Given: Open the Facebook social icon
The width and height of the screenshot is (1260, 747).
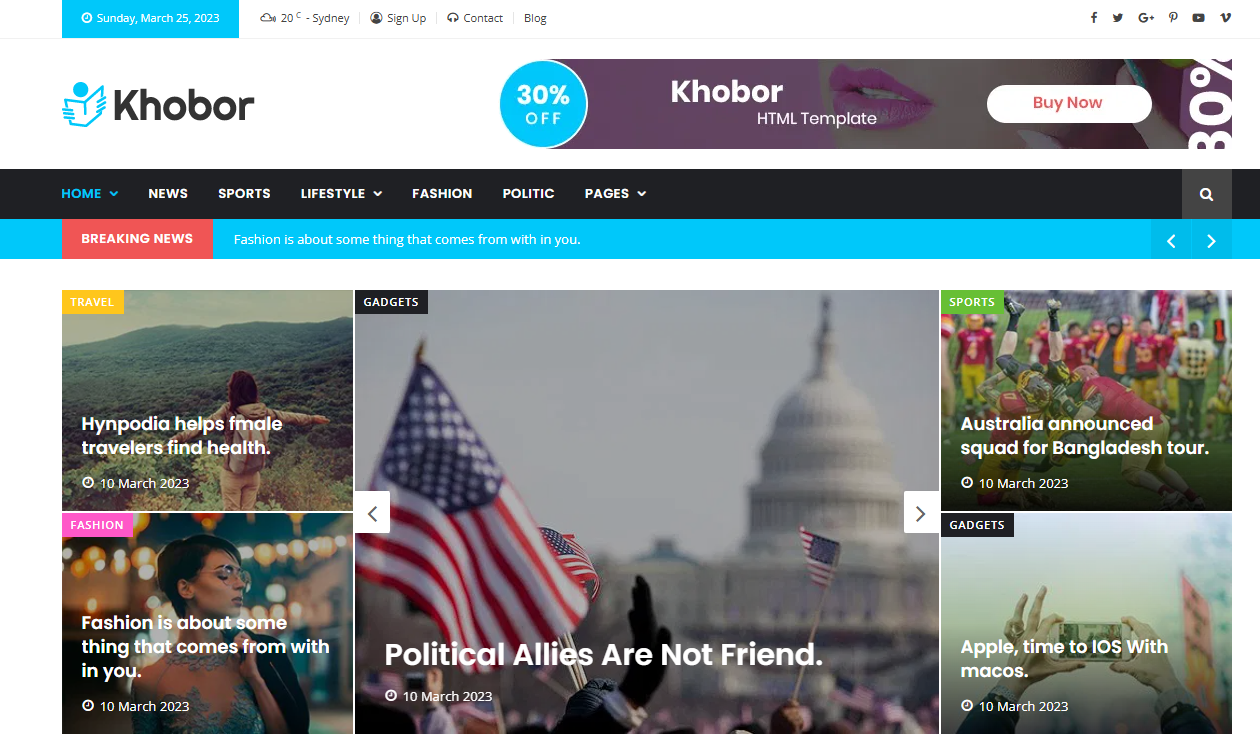Looking at the screenshot, I should click(1093, 18).
